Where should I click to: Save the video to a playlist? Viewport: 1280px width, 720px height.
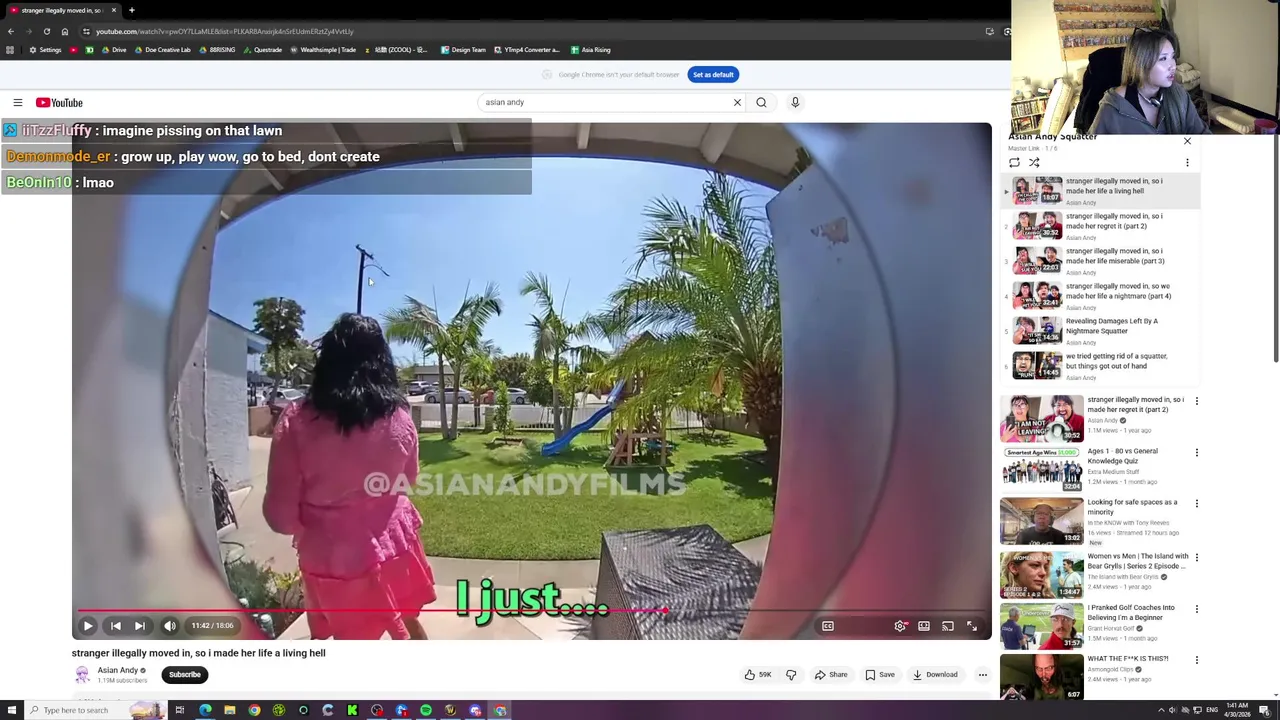tap(880, 675)
